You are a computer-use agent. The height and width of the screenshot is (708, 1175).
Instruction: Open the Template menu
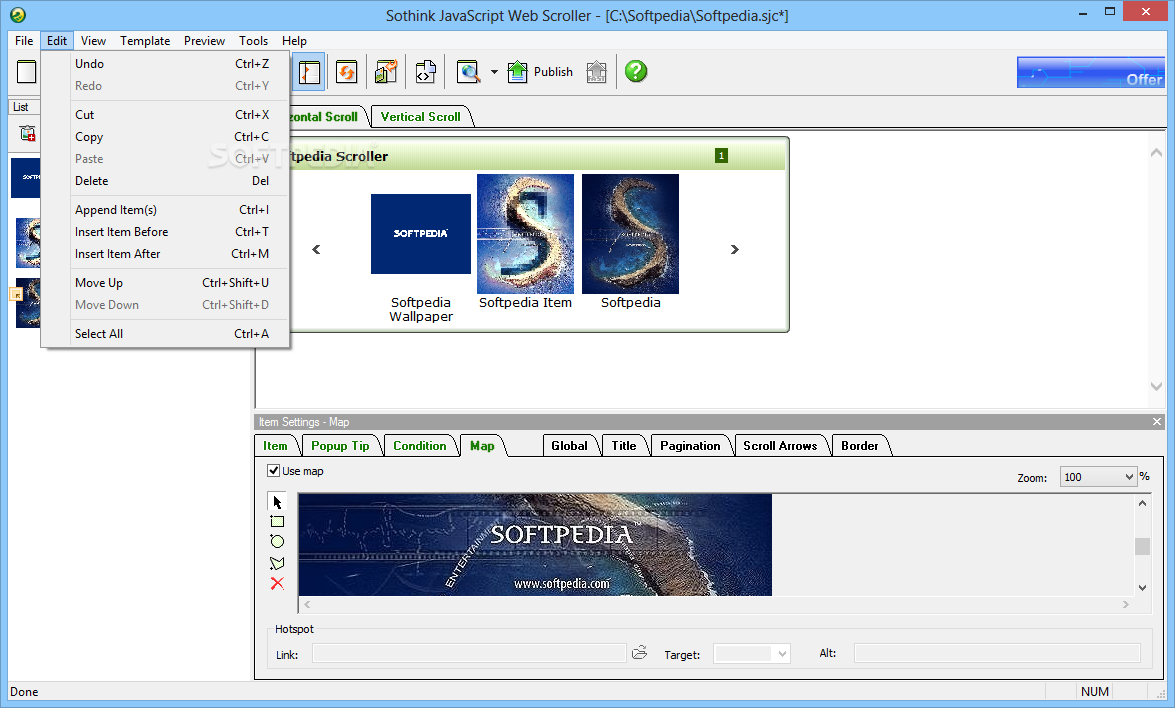[x=145, y=40]
